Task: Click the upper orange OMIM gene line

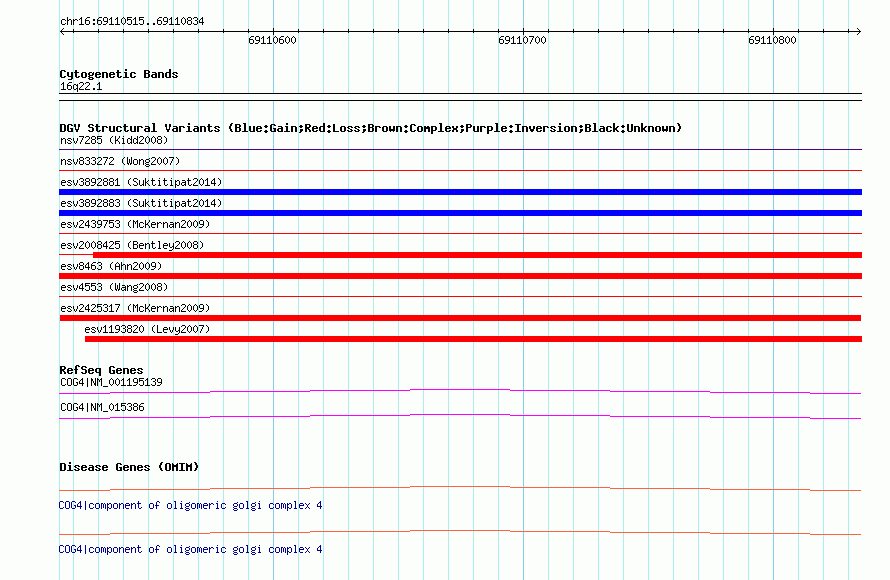Action: (x=460, y=488)
